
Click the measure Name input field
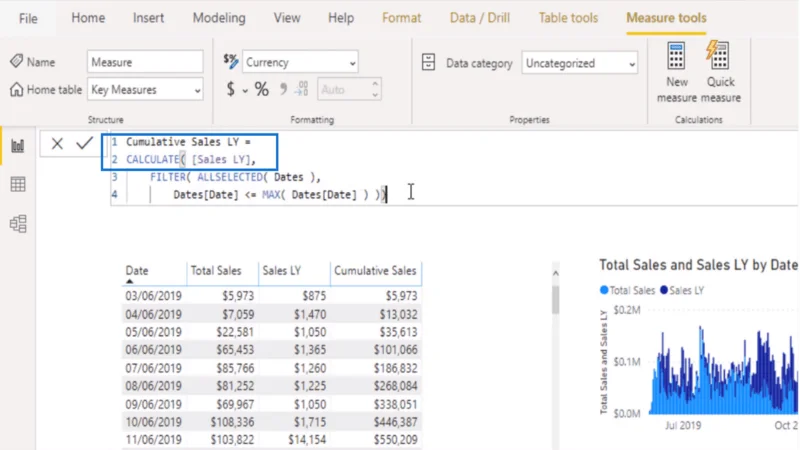click(145, 62)
